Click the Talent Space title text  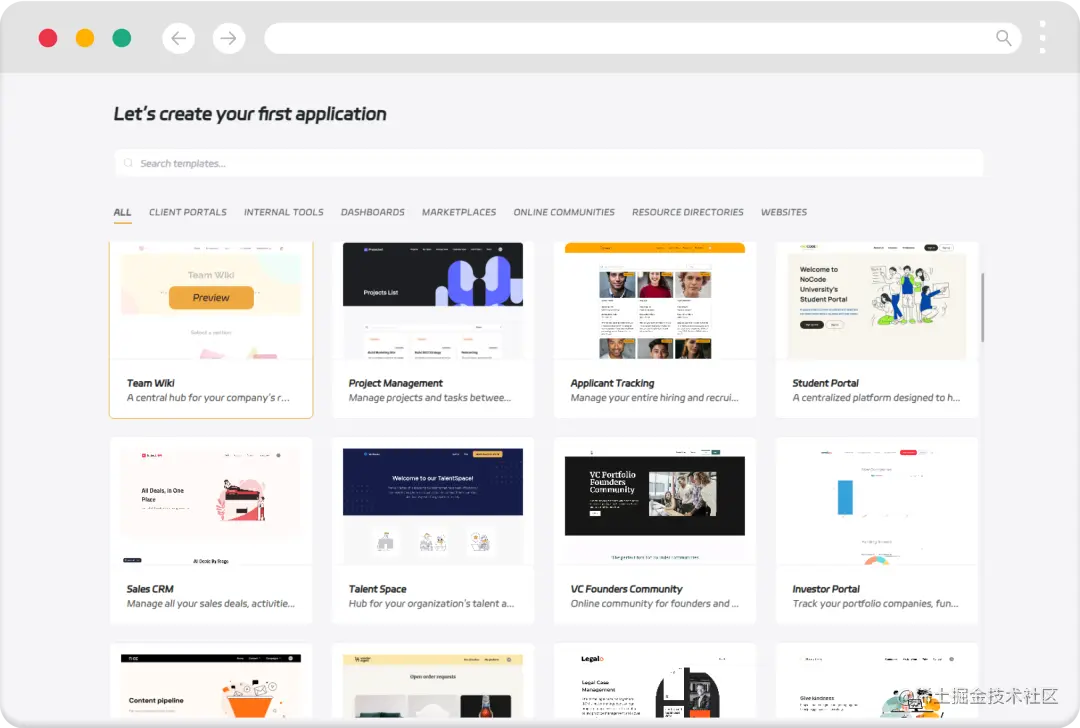(x=377, y=589)
